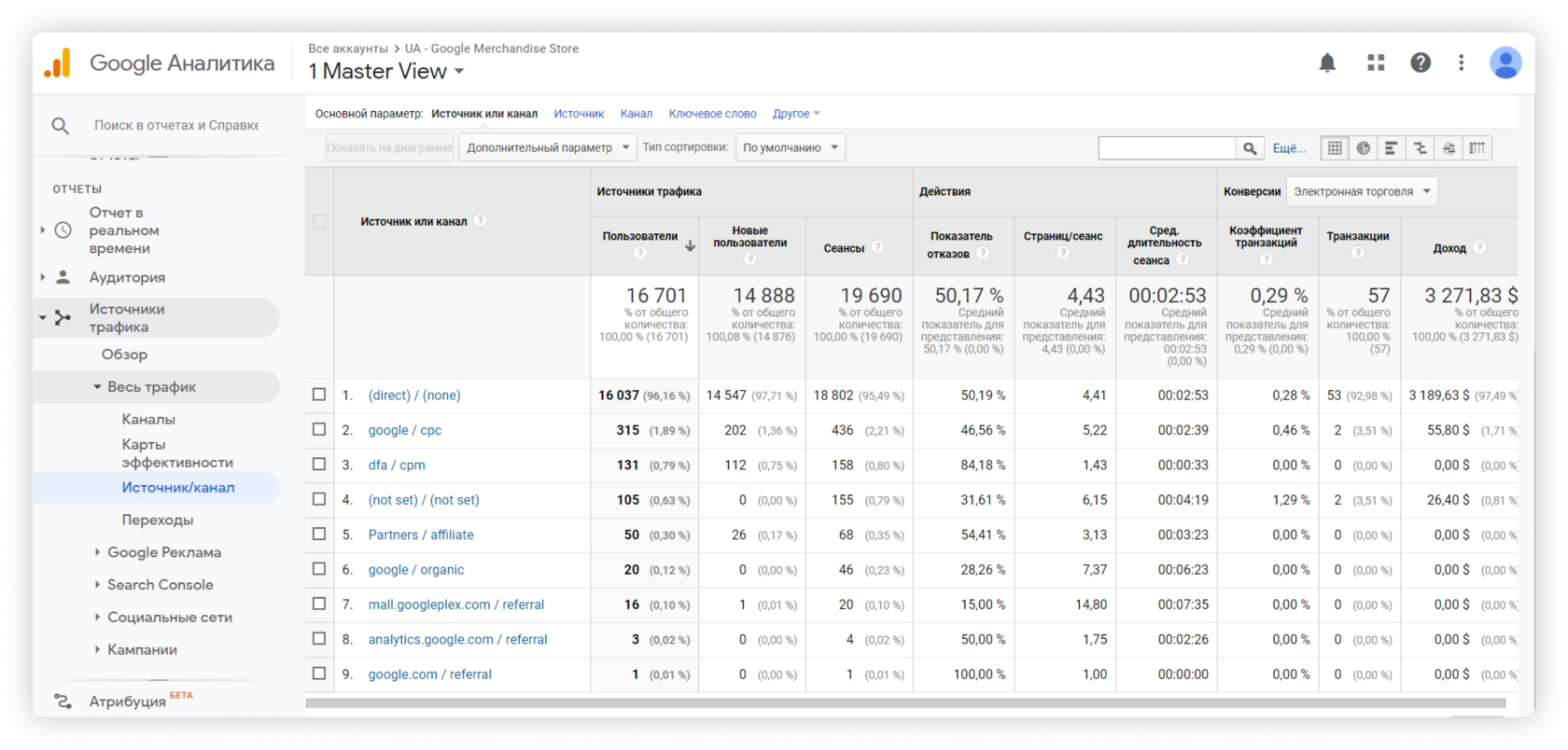Select the Ключевое слово primary dimension
Screen dimensions: 1568x750
click(x=712, y=114)
